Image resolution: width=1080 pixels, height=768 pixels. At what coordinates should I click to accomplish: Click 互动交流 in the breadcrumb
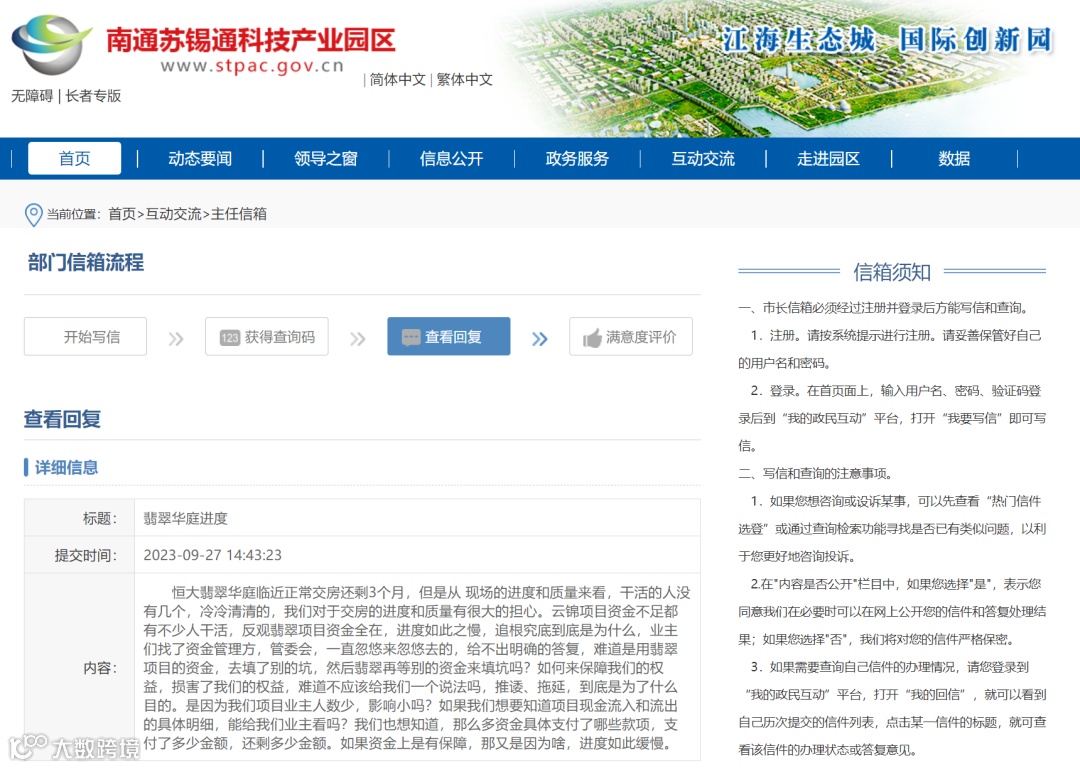(173, 214)
